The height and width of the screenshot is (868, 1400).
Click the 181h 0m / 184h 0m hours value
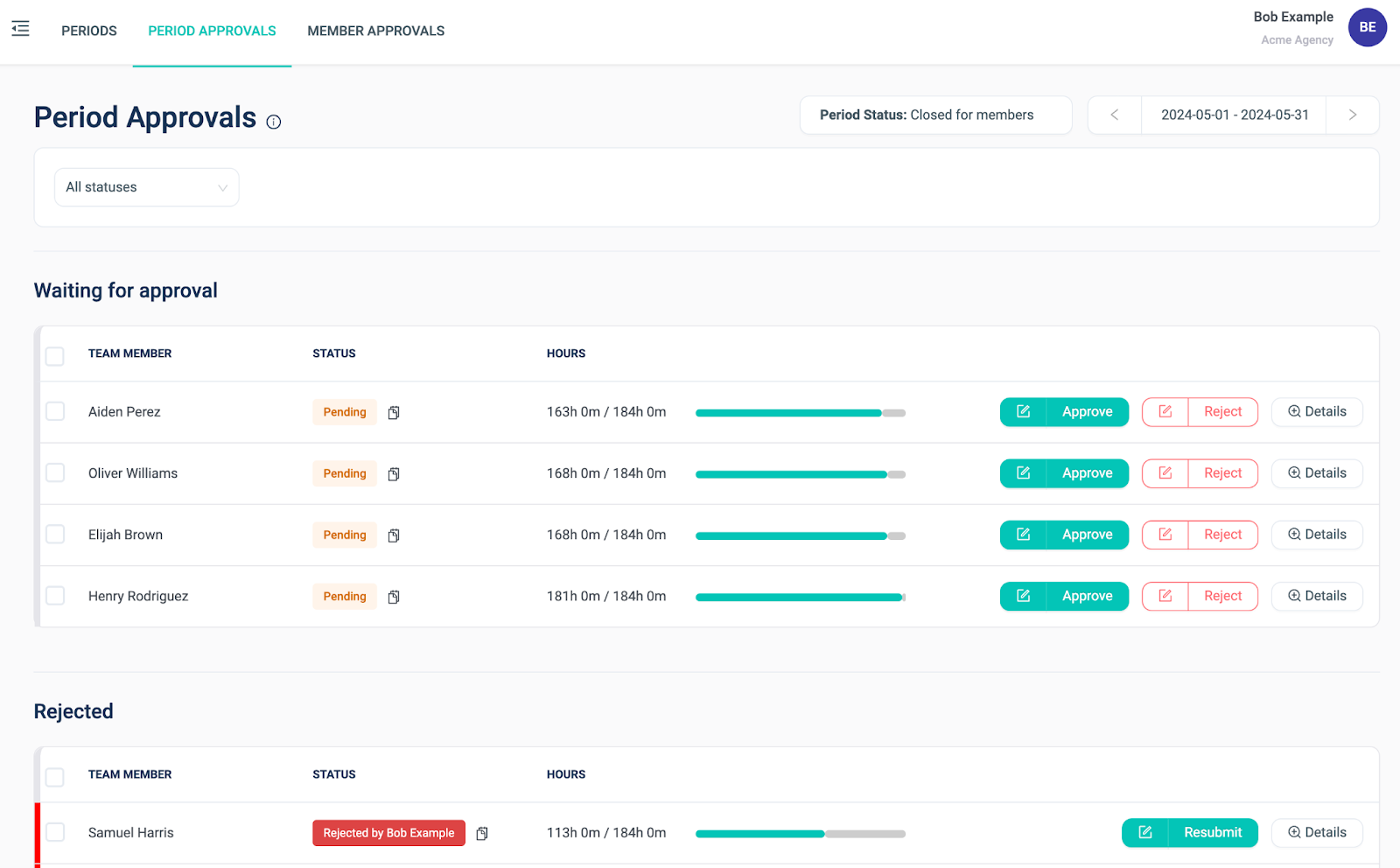606,596
